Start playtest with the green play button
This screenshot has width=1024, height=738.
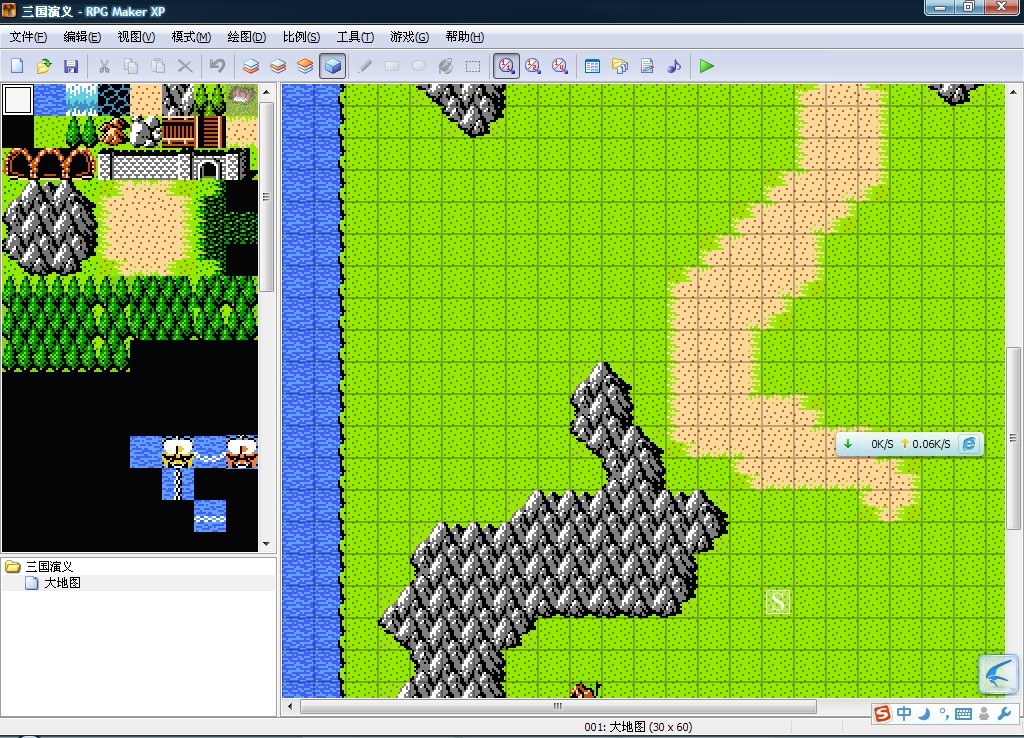[x=707, y=66]
